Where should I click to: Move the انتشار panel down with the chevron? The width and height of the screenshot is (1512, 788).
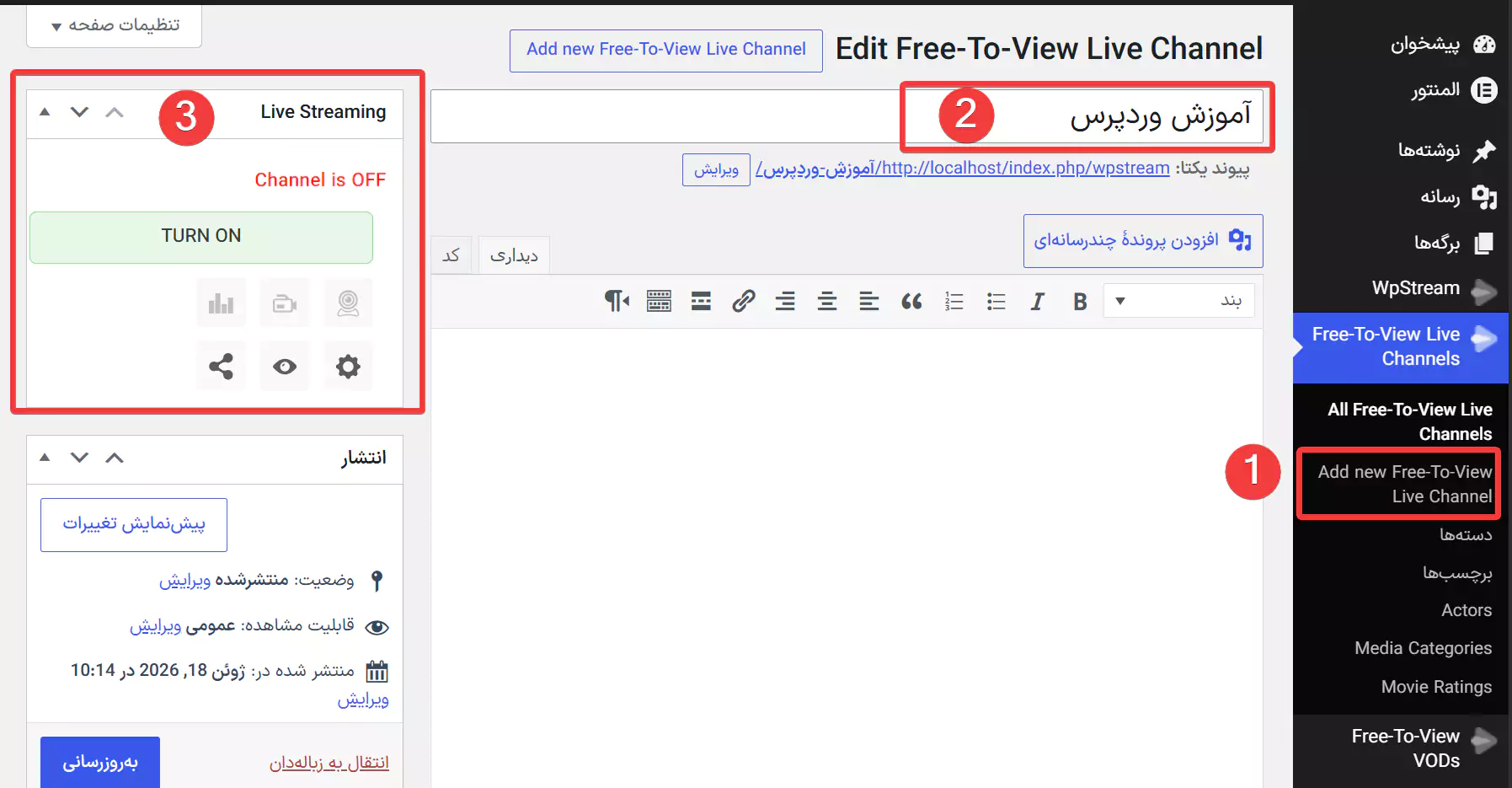[x=79, y=458]
